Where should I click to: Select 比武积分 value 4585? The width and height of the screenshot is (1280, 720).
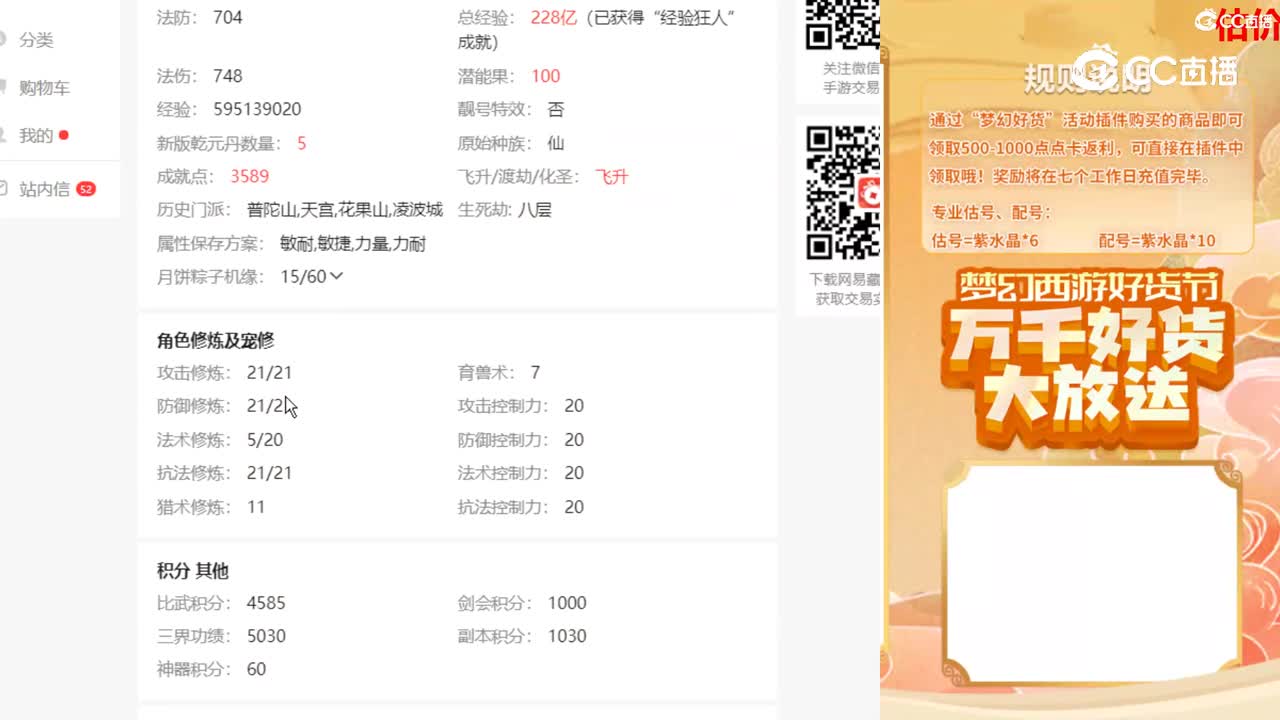[x=266, y=603]
